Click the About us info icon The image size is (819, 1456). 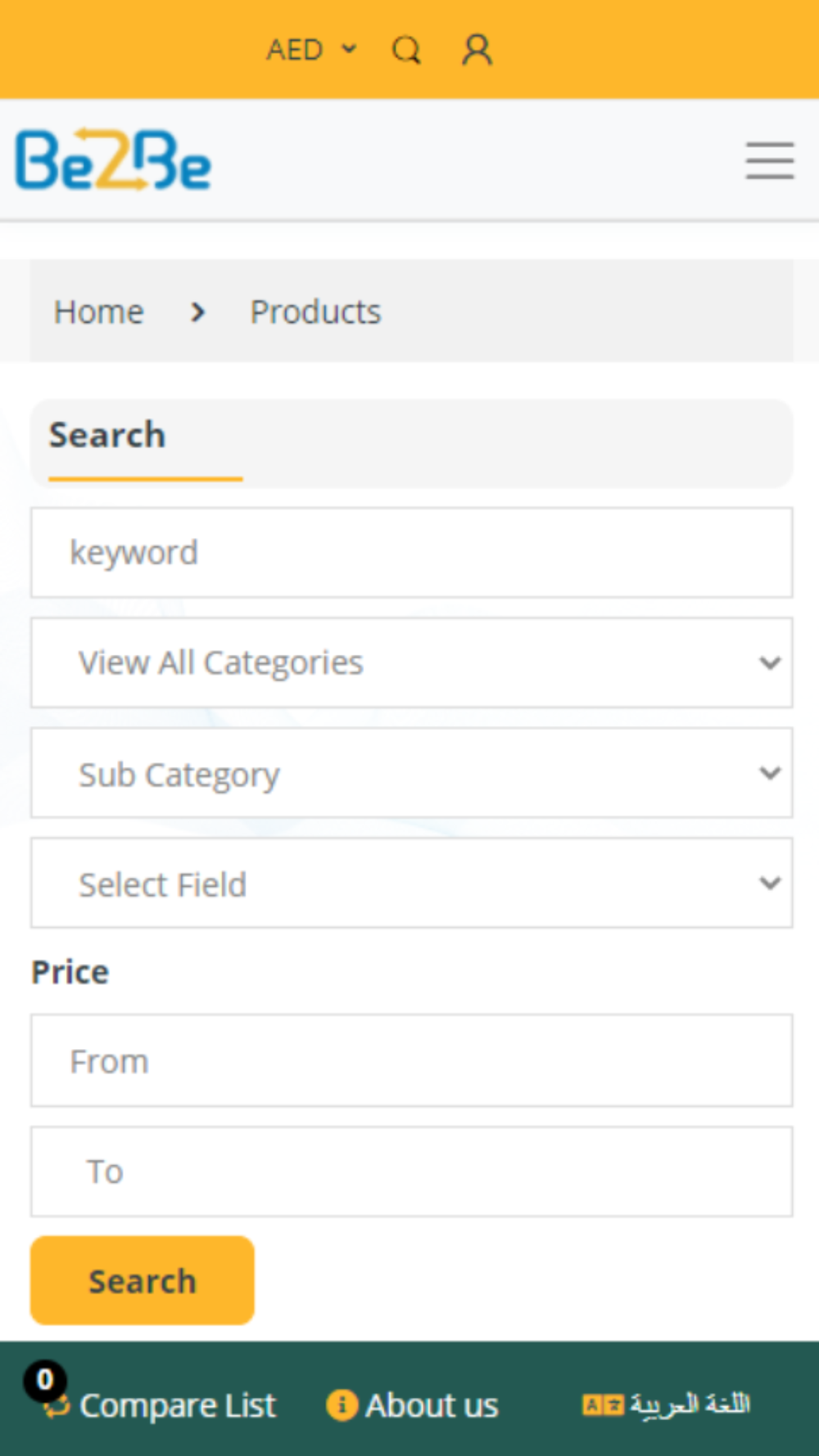tap(342, 1405)
